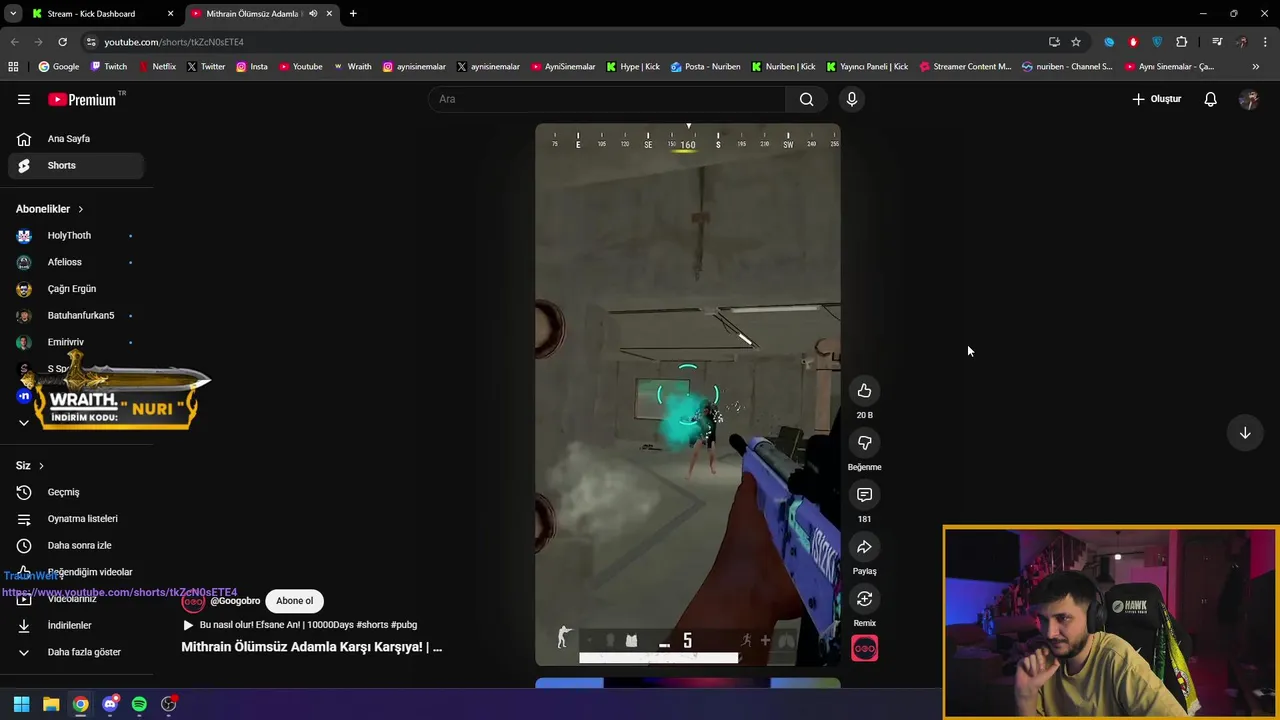Expand the Abonelikler section chevron
The width and height of the screenshot is (1280, 720).
point(80,209)
